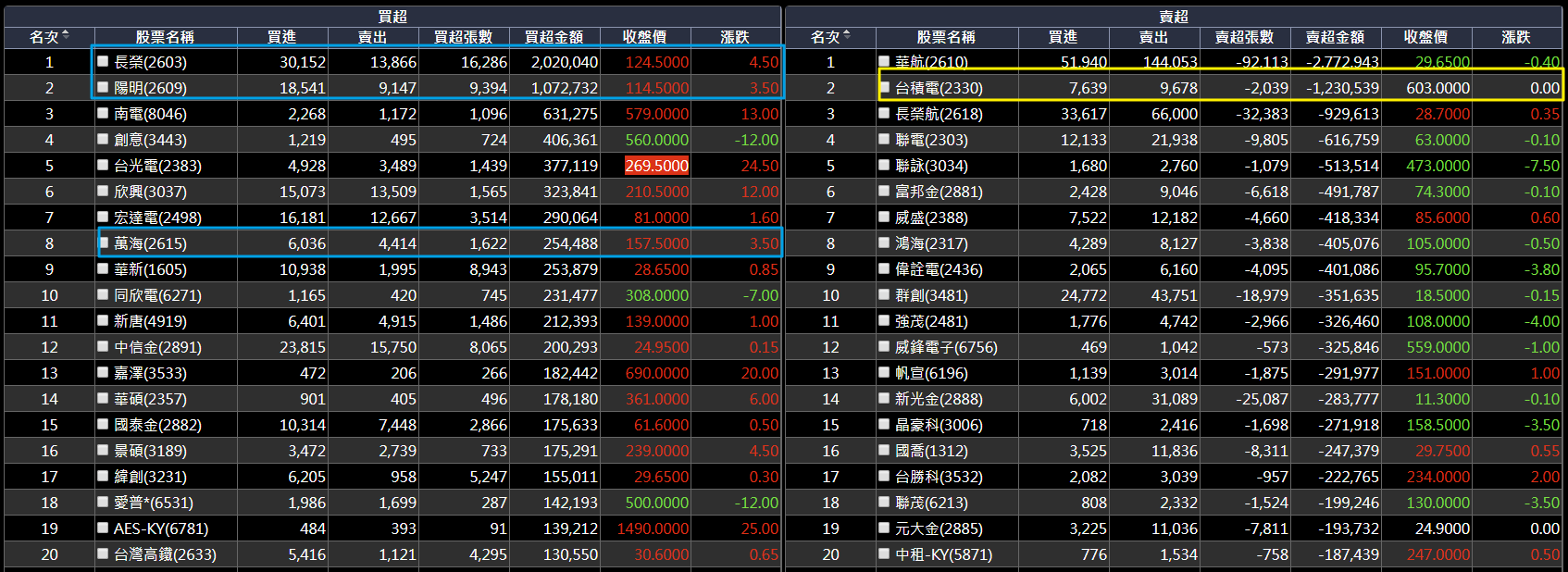Image resolution: width=1568 pixels, height=572 pixels.
Task: Open stock 宏達電(2498)
Action: coord(157,218)
